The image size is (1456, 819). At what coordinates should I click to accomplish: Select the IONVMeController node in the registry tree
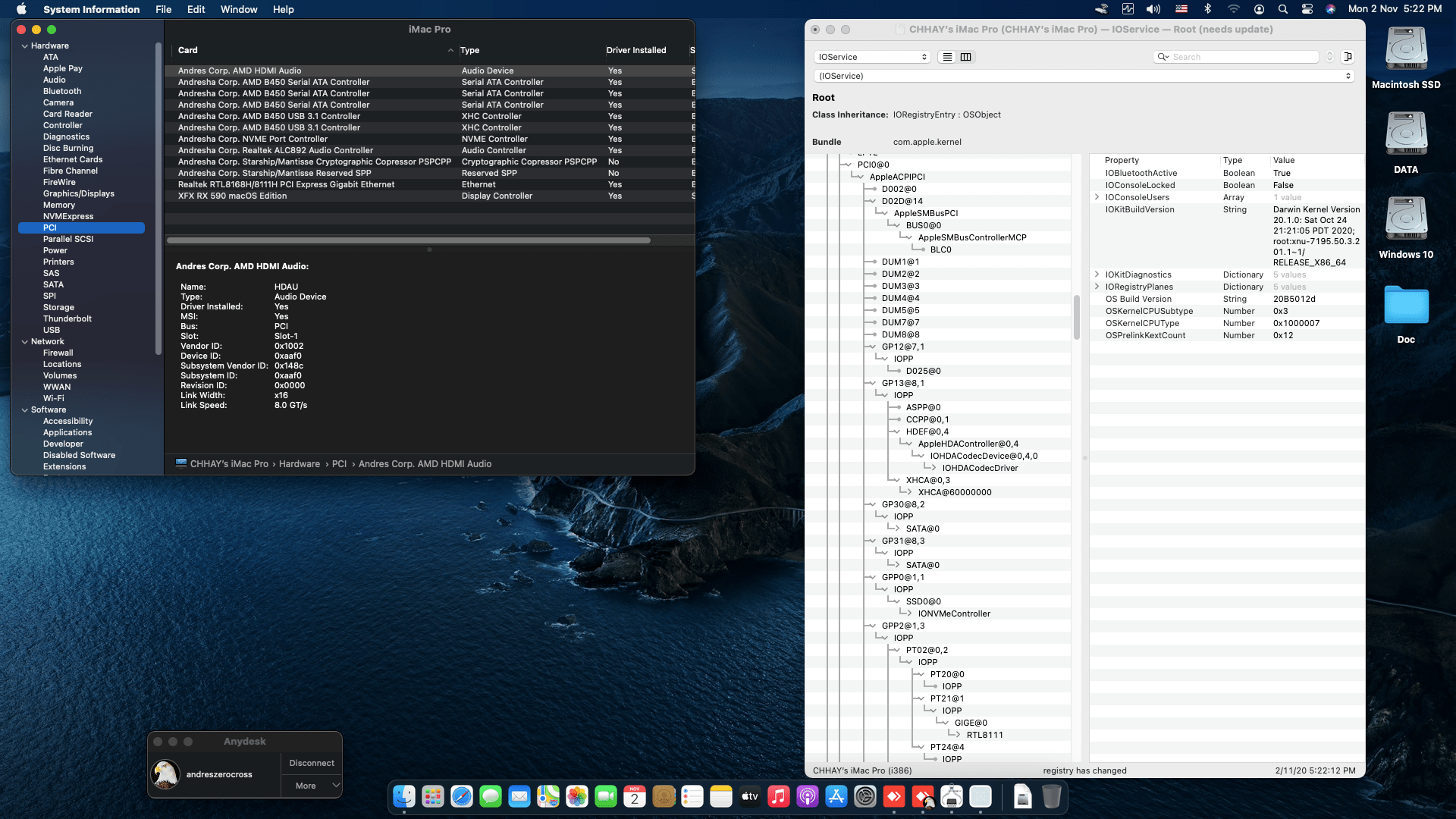[953, 613]
